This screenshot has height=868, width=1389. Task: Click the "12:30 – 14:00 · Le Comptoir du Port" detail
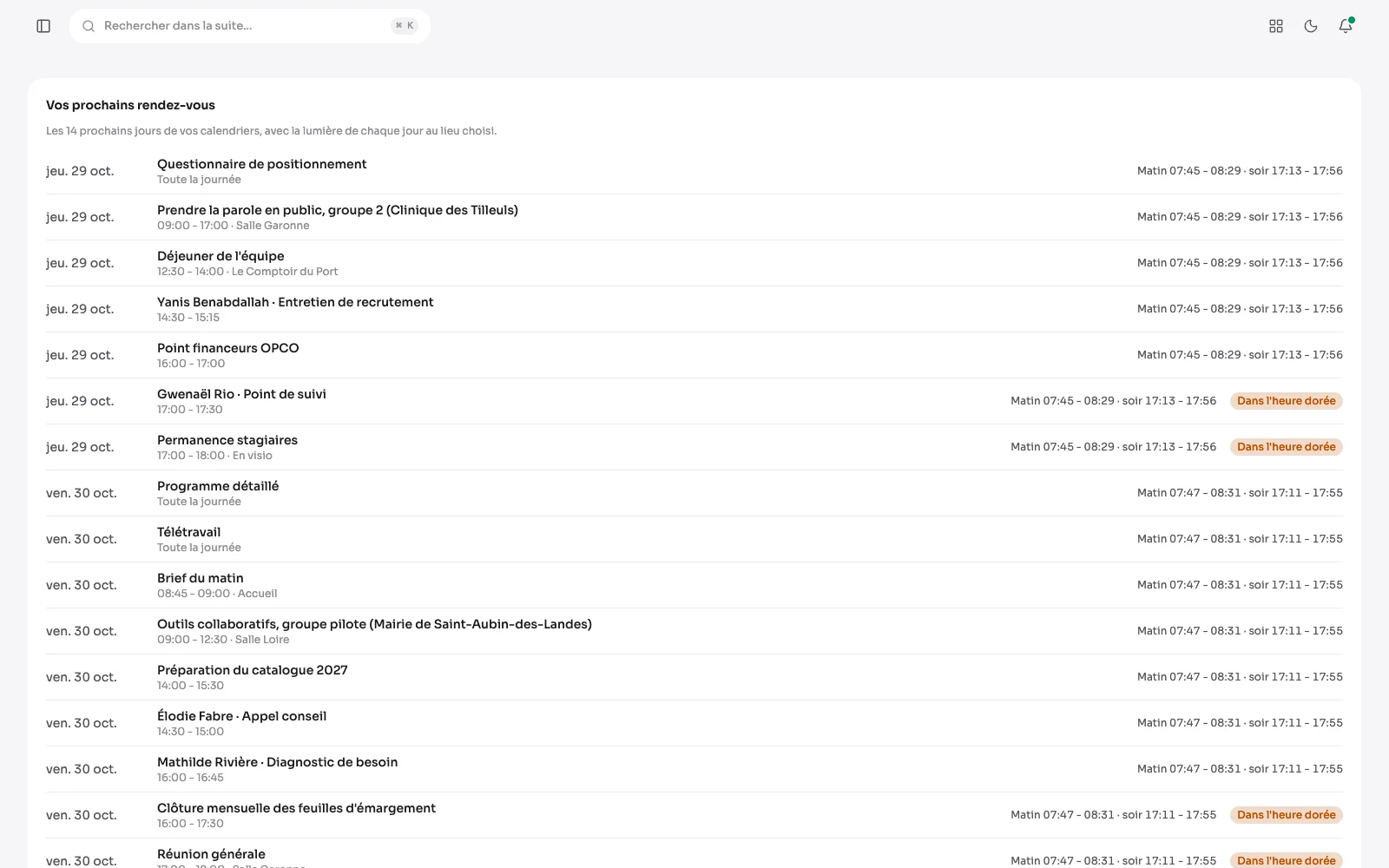[247, 272]
